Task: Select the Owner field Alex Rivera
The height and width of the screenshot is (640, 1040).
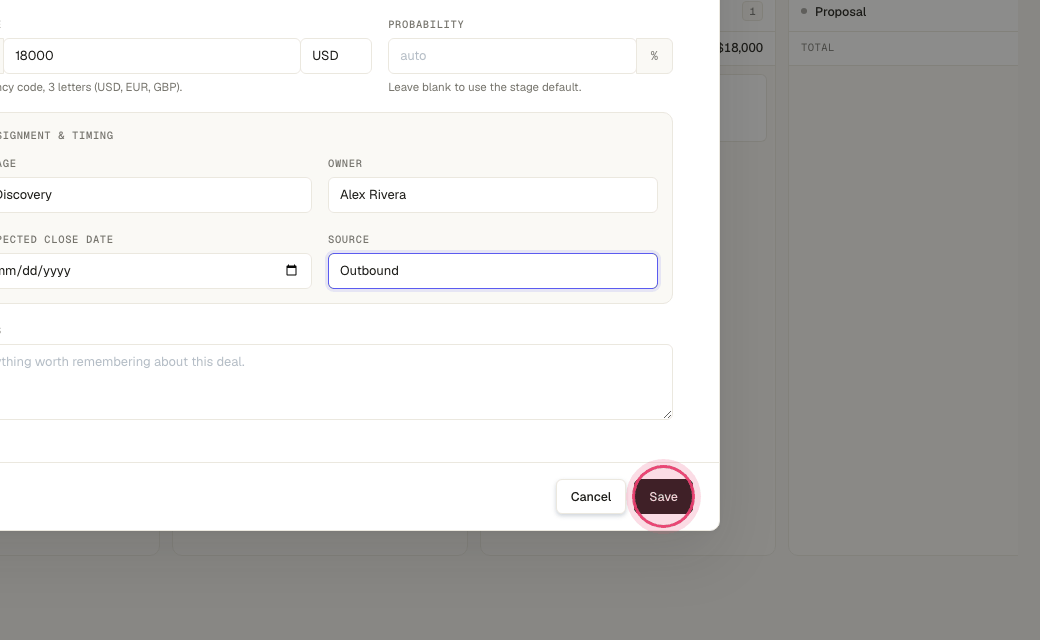Action: point(493,195)
